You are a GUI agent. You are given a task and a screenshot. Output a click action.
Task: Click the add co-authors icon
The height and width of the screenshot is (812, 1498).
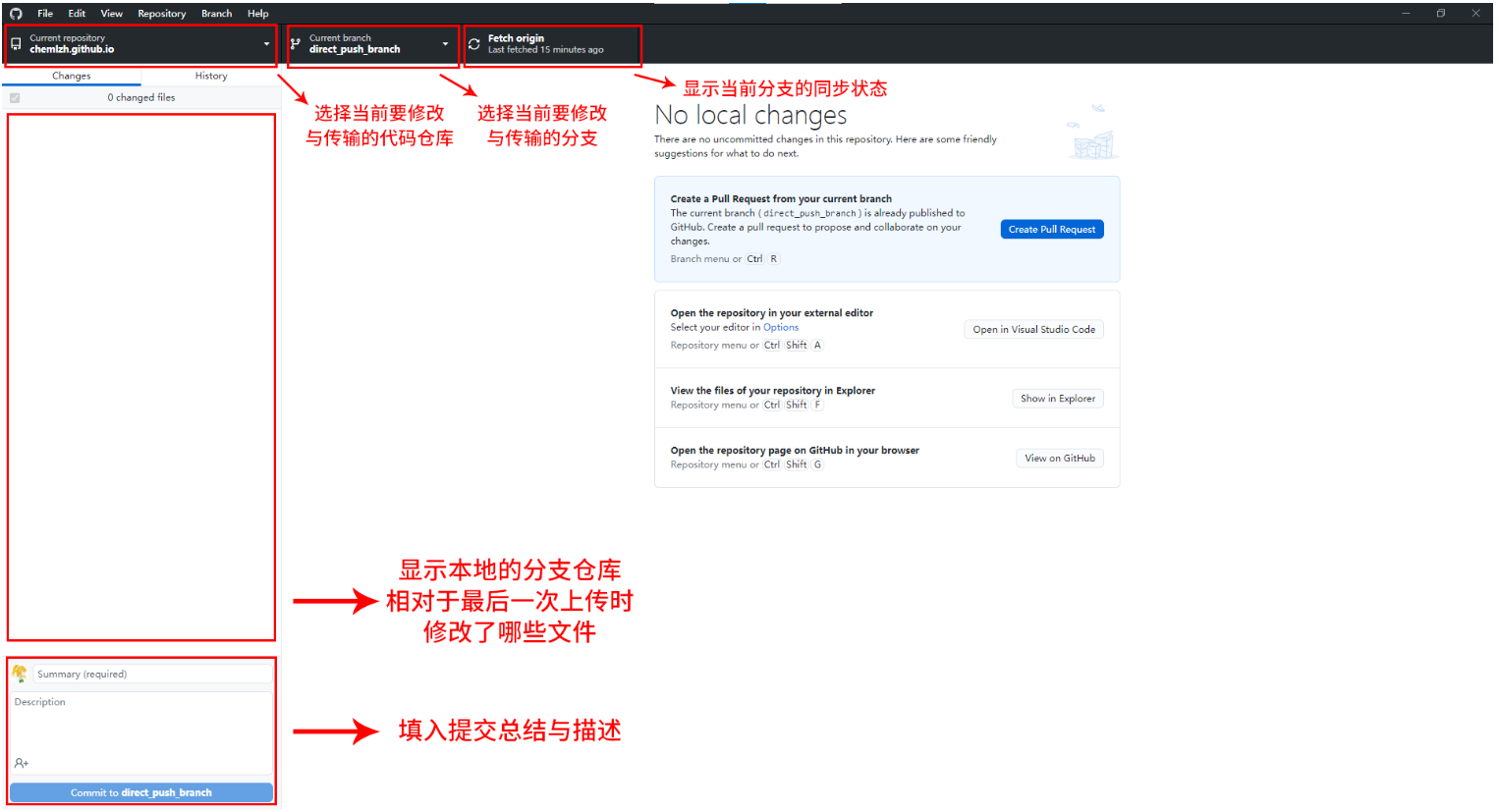[x=22, y=763]
